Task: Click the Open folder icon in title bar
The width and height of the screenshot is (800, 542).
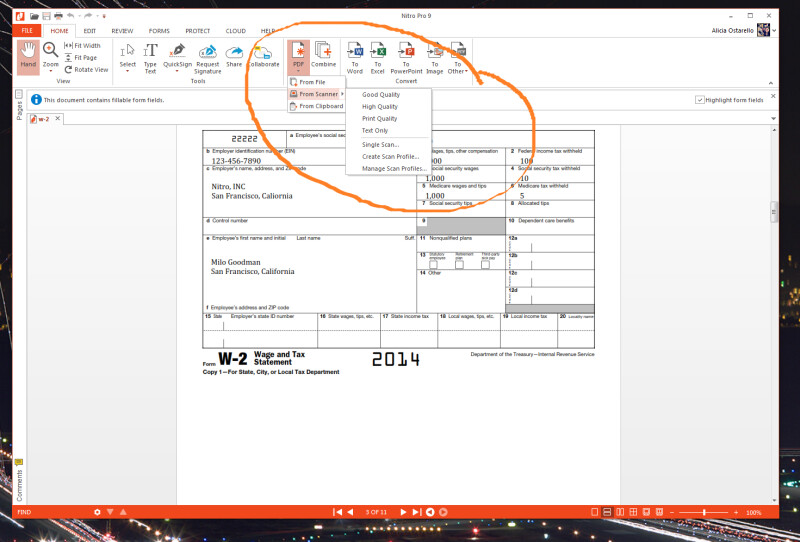Action: click(x=34, y=16)
